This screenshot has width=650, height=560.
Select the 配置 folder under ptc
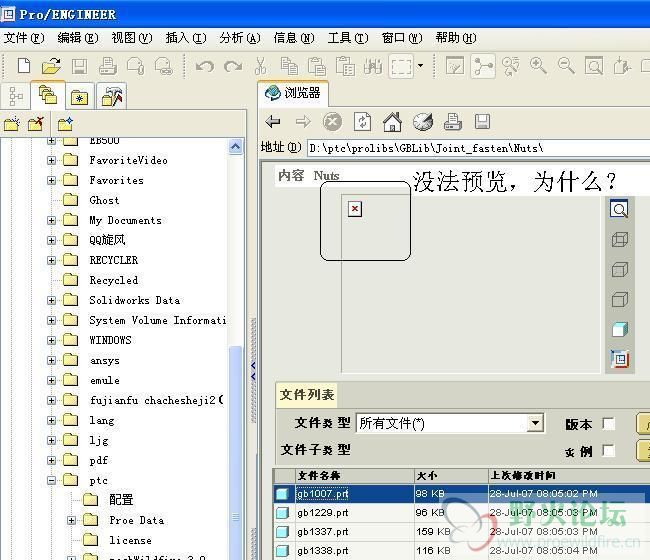(121, 500)
